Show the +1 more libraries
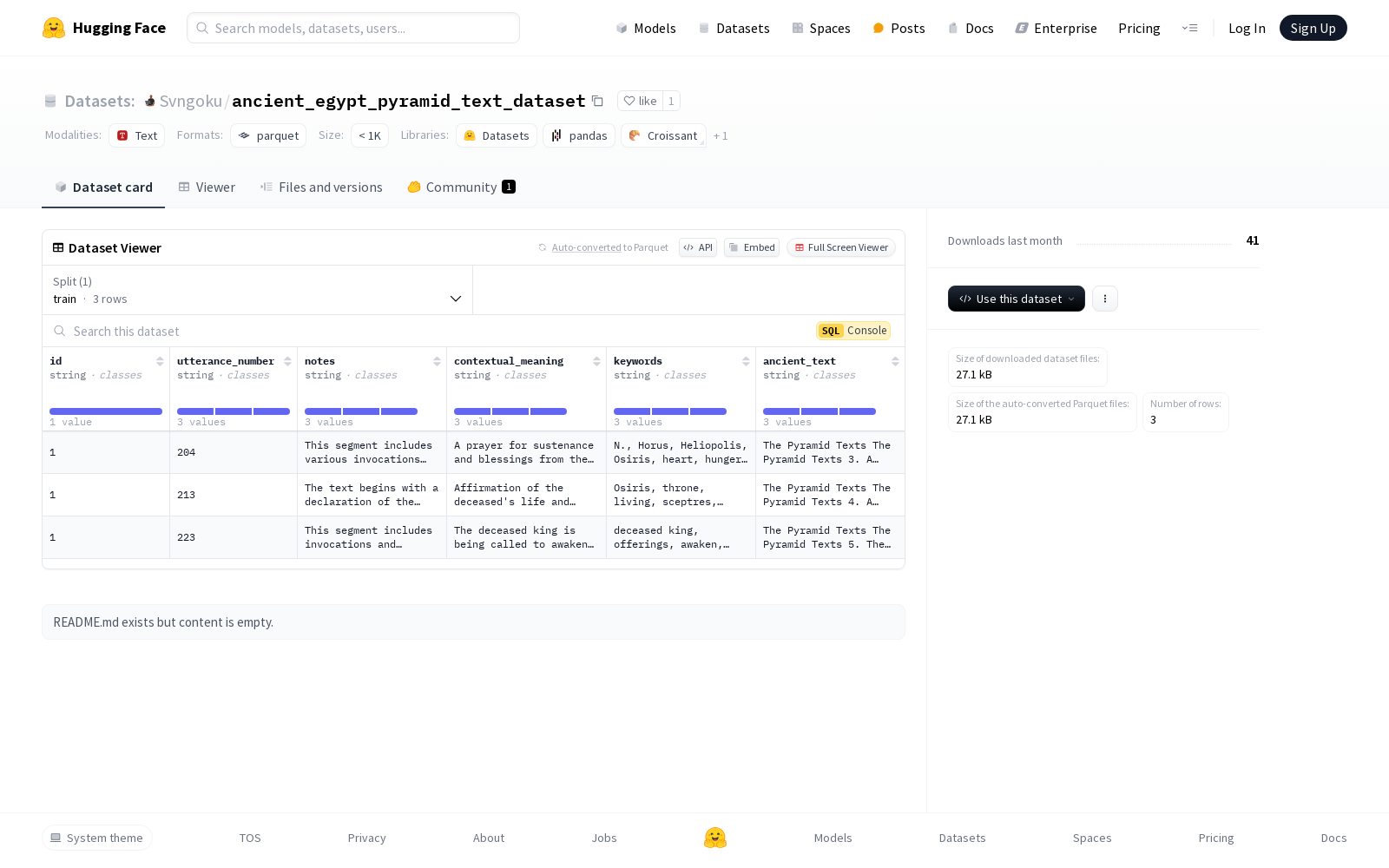Image resolution: width=1389 pixels, height=868 pixels. click(721, 135)
